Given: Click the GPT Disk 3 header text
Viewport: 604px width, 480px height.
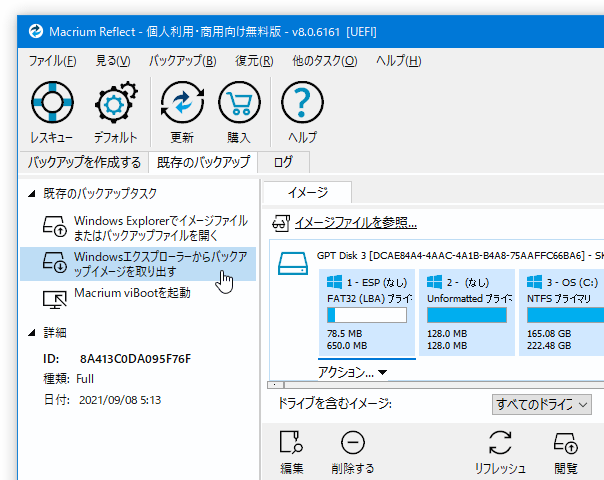Looking at the screenshot, I should tap(460, 255).
